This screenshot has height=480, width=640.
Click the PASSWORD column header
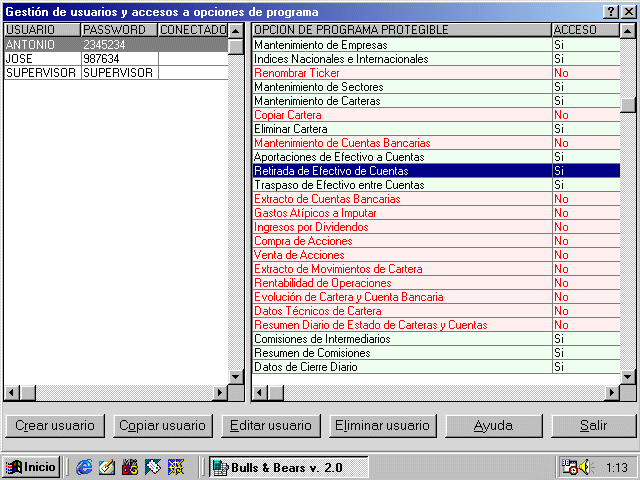120,30
